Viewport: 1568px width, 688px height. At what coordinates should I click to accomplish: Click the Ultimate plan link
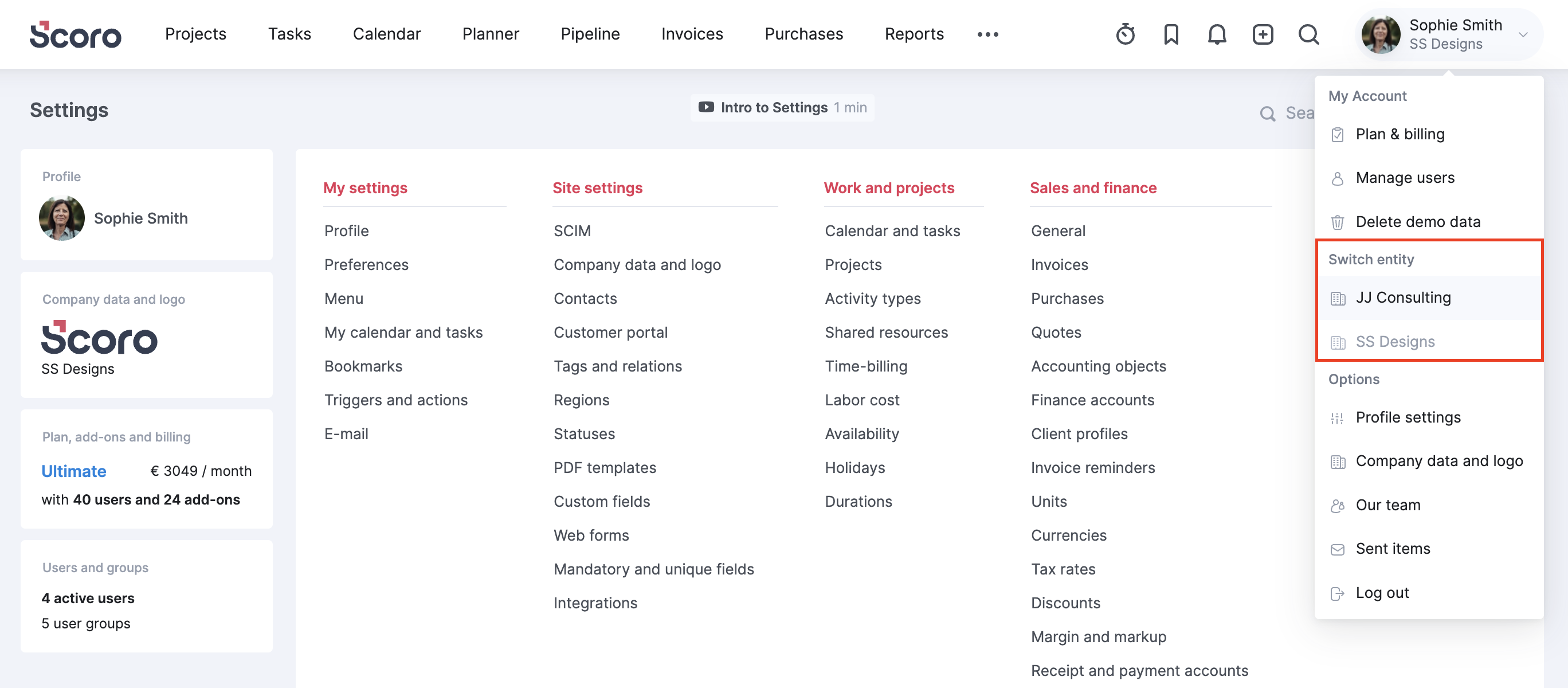pos(74,471)
